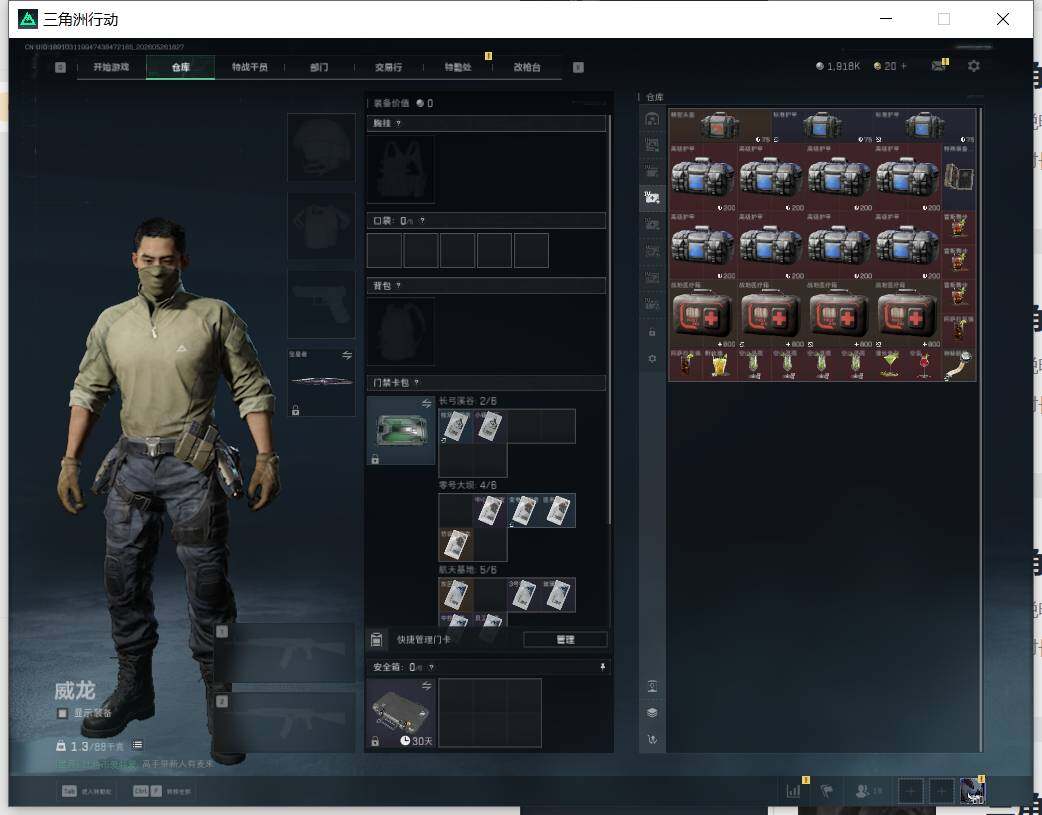Swap the keycard case via arrows icon

pos(427,404)
